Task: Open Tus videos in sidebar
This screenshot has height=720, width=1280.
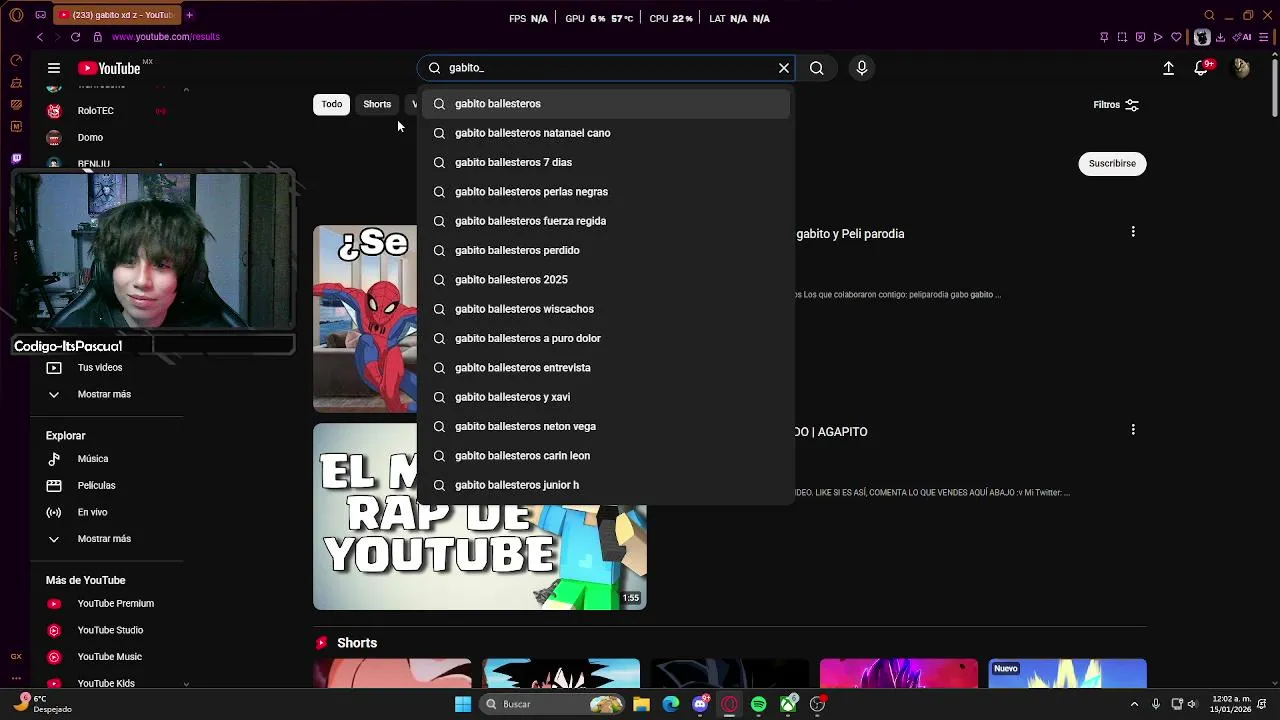Action: tap(100, 368)
